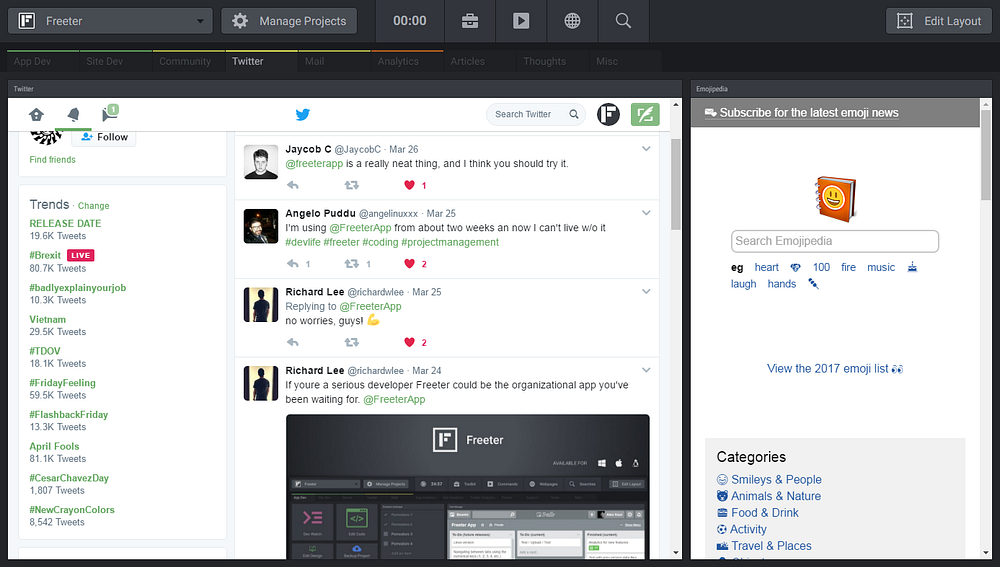The height and width of the screenshot is (567, 1000).
Task: Open the Freeter project dropdown
Action: tap(110, 21)
